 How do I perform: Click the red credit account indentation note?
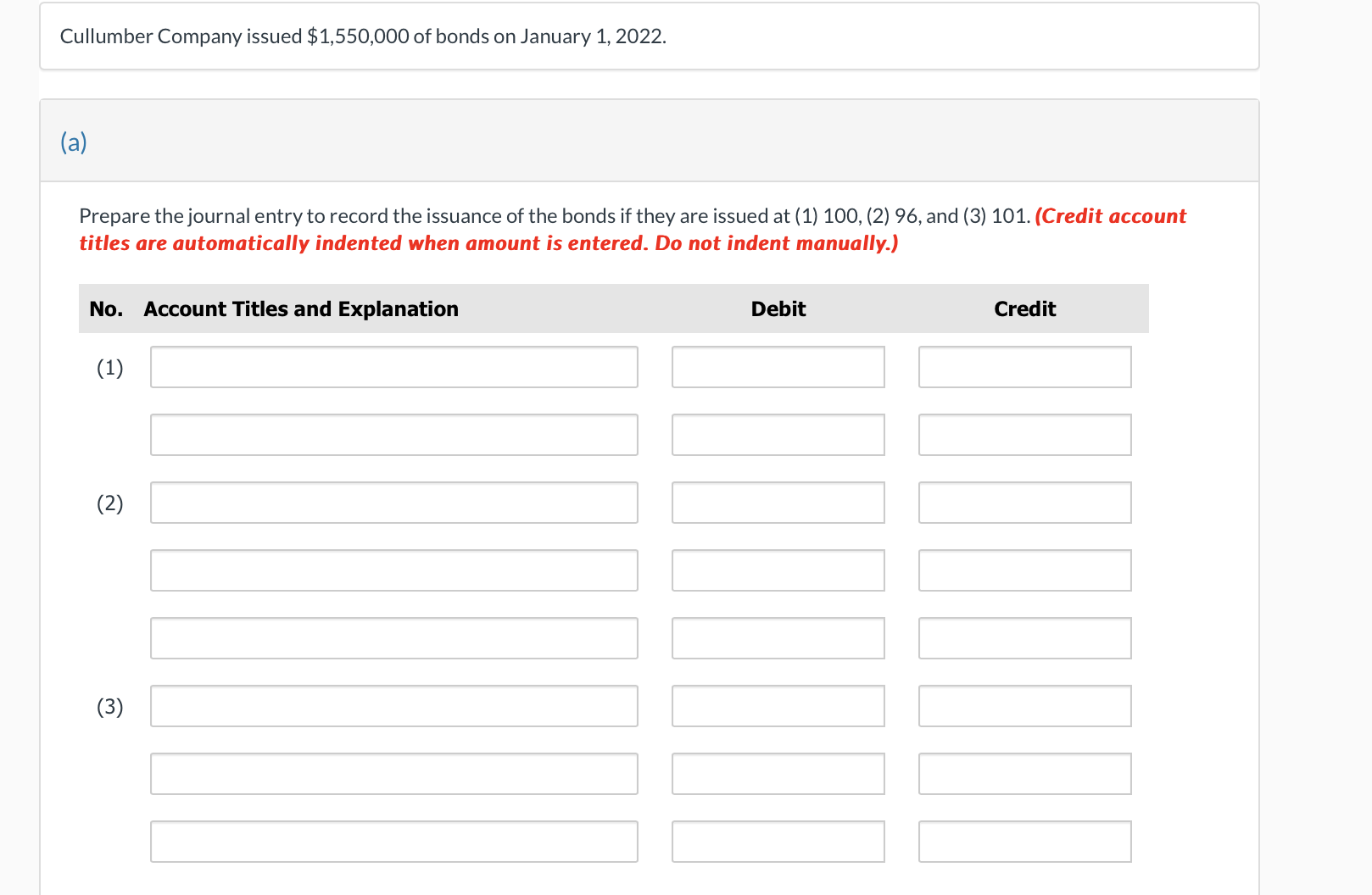pos(633,230)
